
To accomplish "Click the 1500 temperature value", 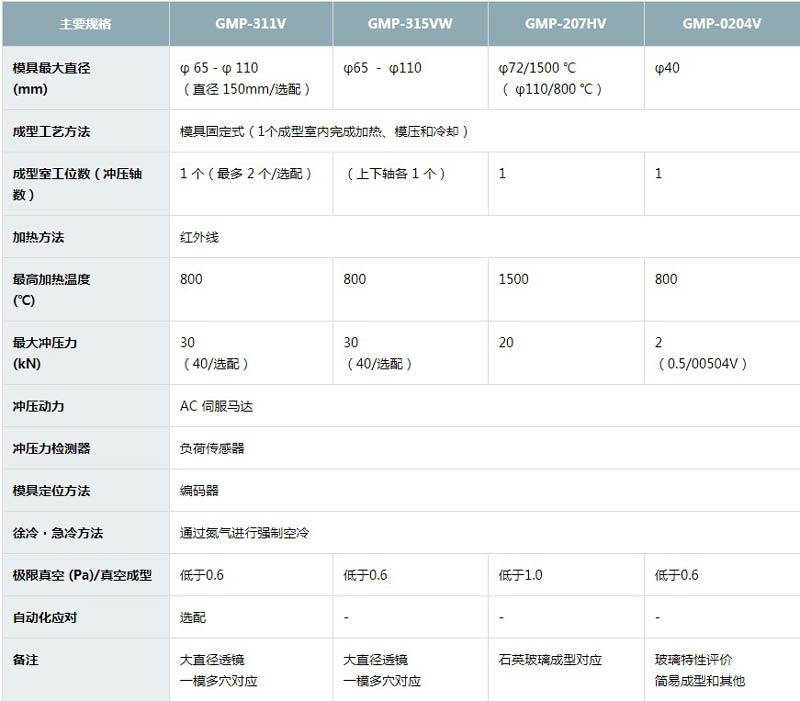I will click(514, 279).
